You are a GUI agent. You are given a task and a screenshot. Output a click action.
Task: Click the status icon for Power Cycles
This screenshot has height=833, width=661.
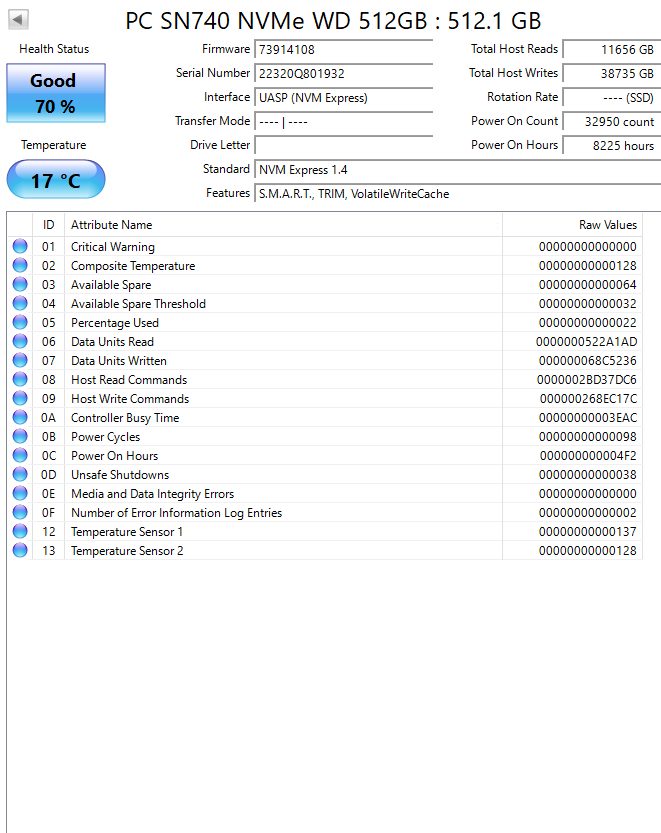coord(20,436)
